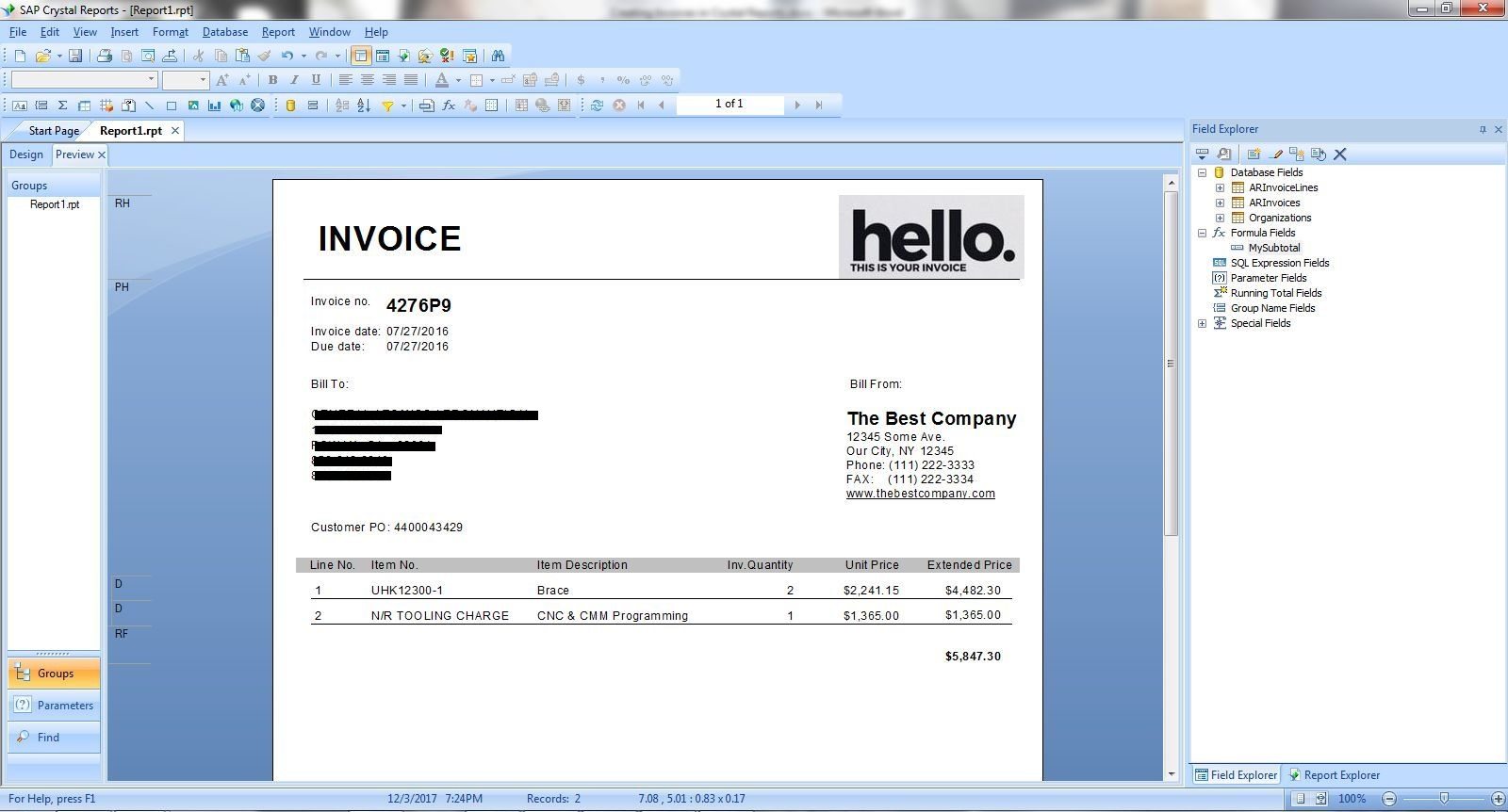This screenshot has height=812, width=1508.
Task: Click the Paste clipboard icon
Action: tap(242, 56)
